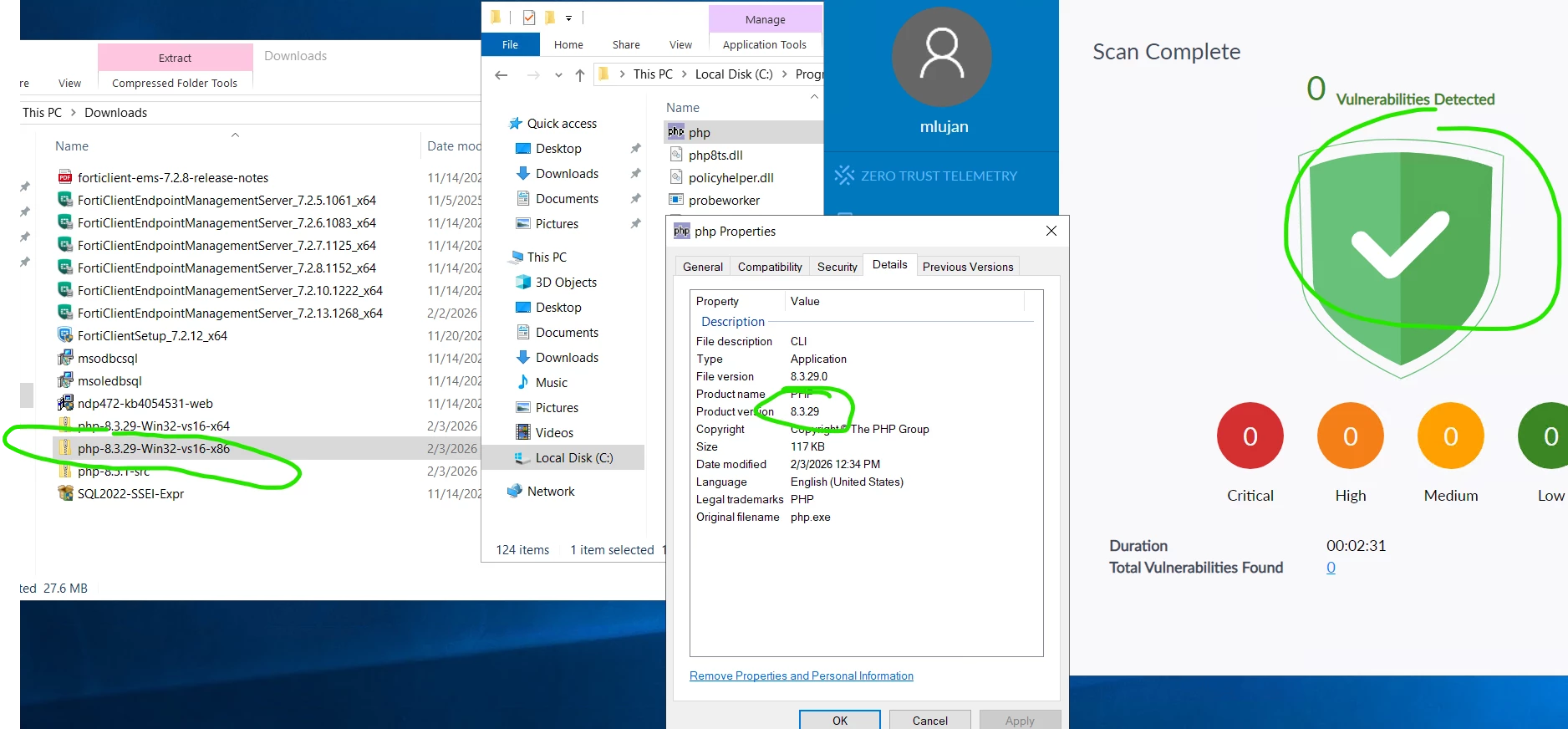Select FortiClientEndpointManagementServer_7.2.7.1125_x64 installer icon
1568x729 pixels.
point(64,245)
